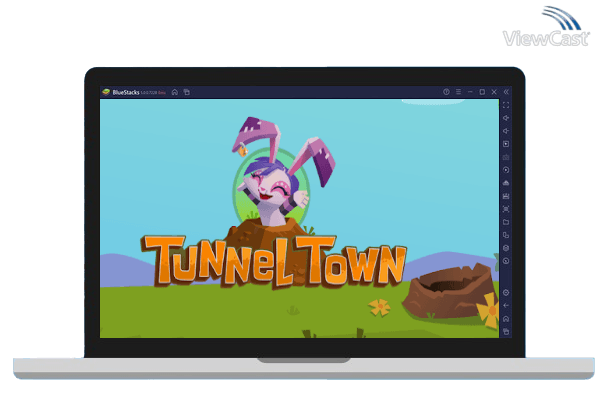Viewport: 602px width, 414px height.
Task: Decrease volume using lower speaker icon
Action: coord(506,131)
